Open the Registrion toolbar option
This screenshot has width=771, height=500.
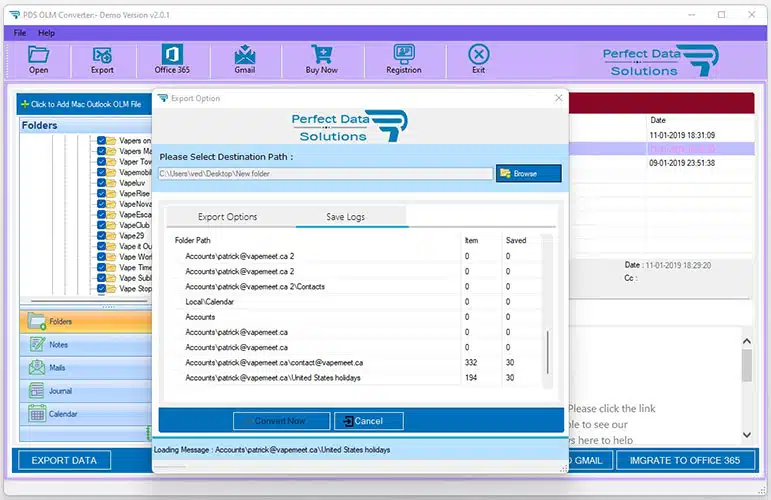coord(404,60)
